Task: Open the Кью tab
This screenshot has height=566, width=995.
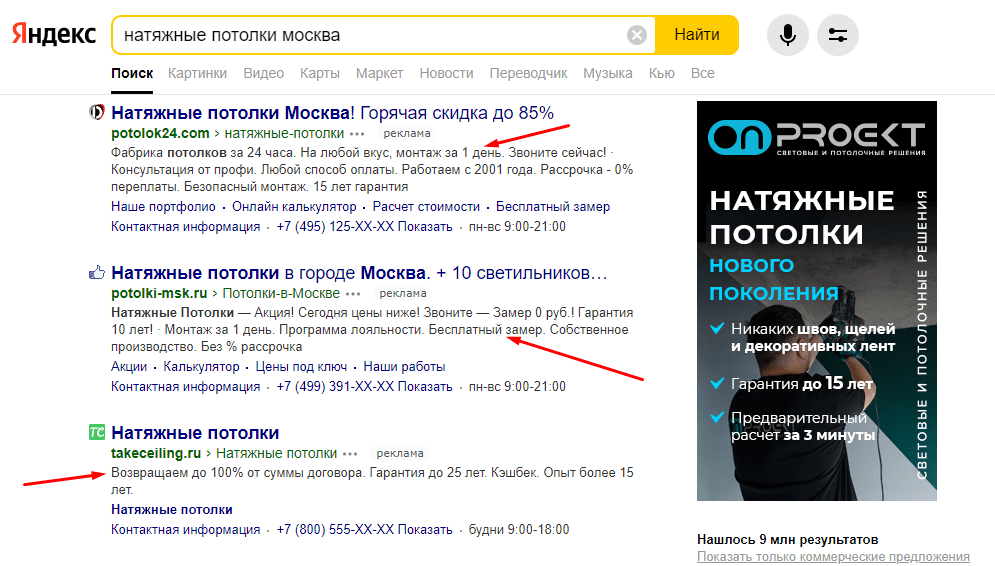Action: (661, 74)
